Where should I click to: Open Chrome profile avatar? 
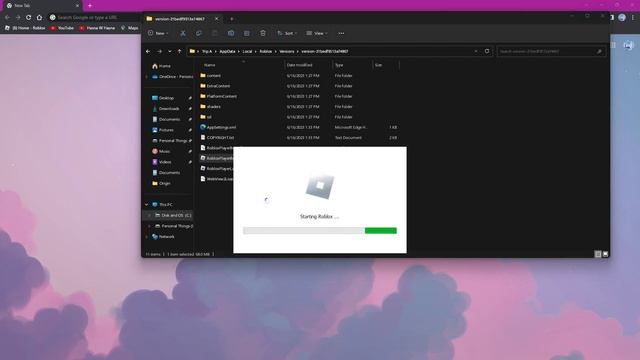coord(622,17)
